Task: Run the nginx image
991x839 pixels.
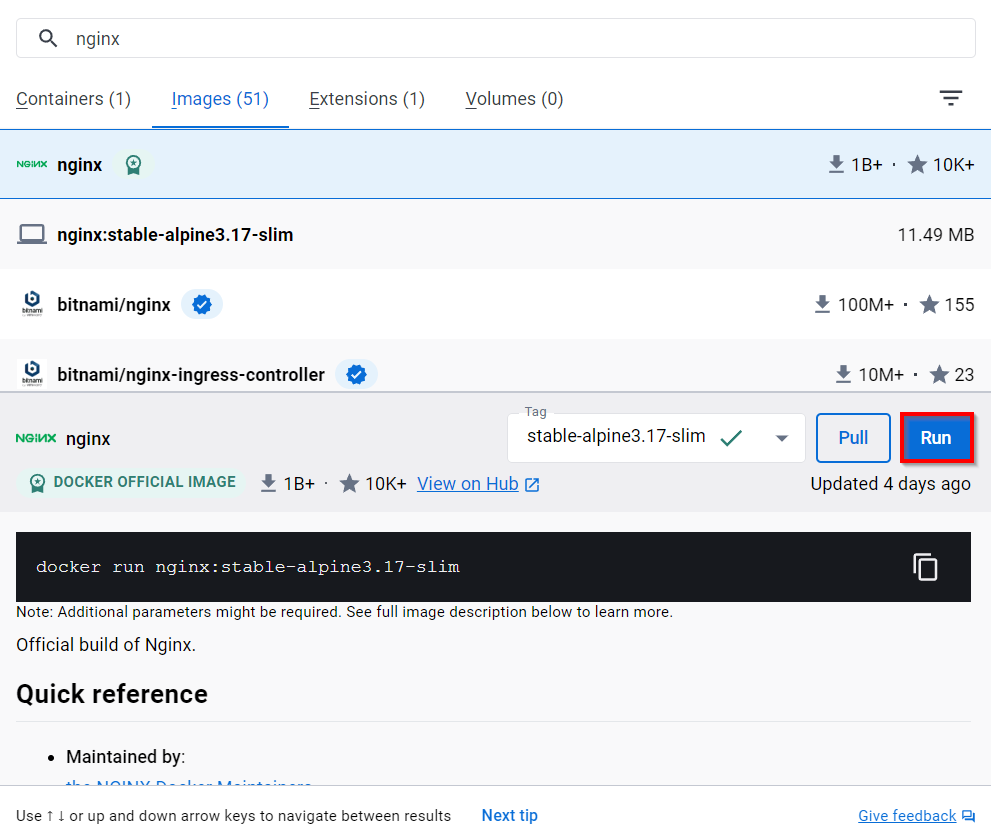Action: [936, 438]
